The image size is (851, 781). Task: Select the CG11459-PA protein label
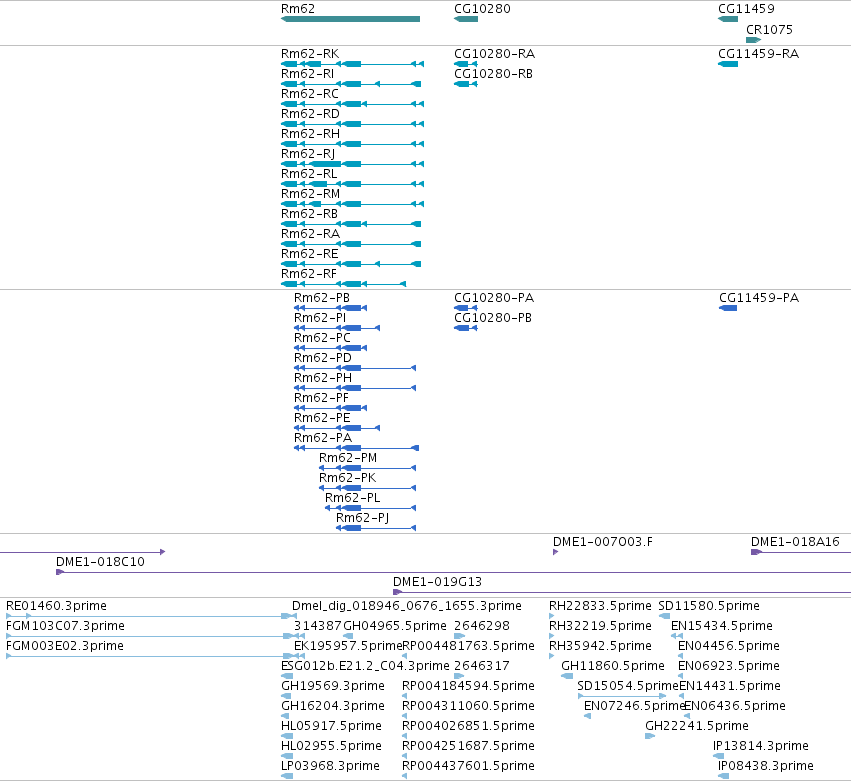coord(759,298)
